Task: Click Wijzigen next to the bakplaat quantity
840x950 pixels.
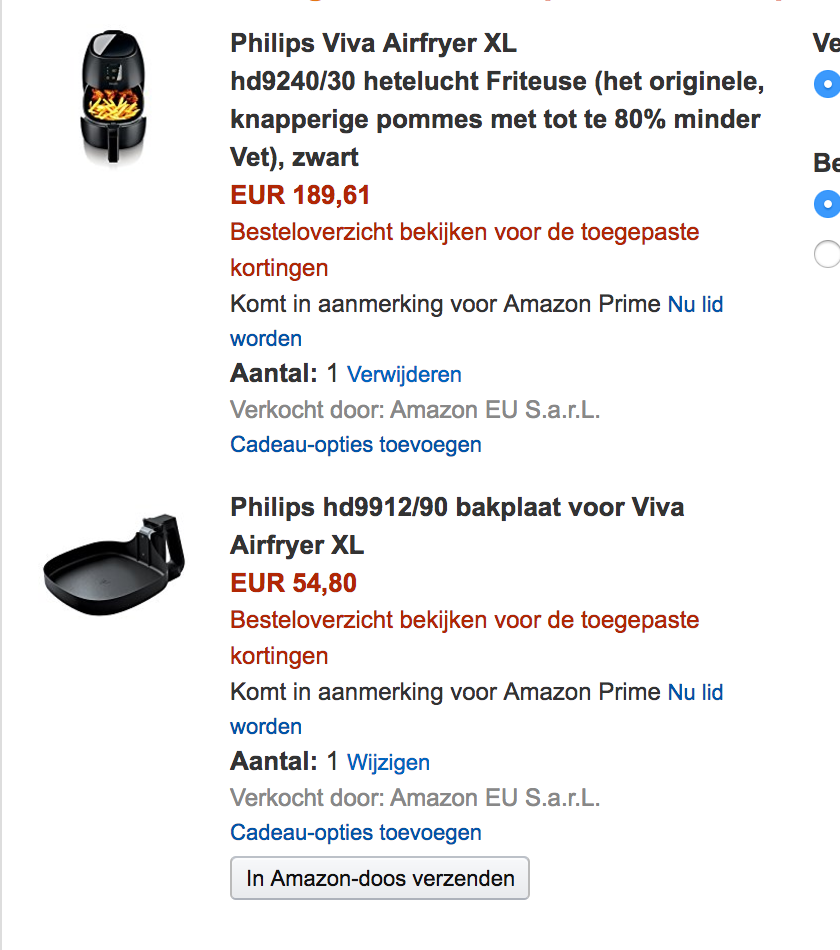Action: (x=388, y=762)
